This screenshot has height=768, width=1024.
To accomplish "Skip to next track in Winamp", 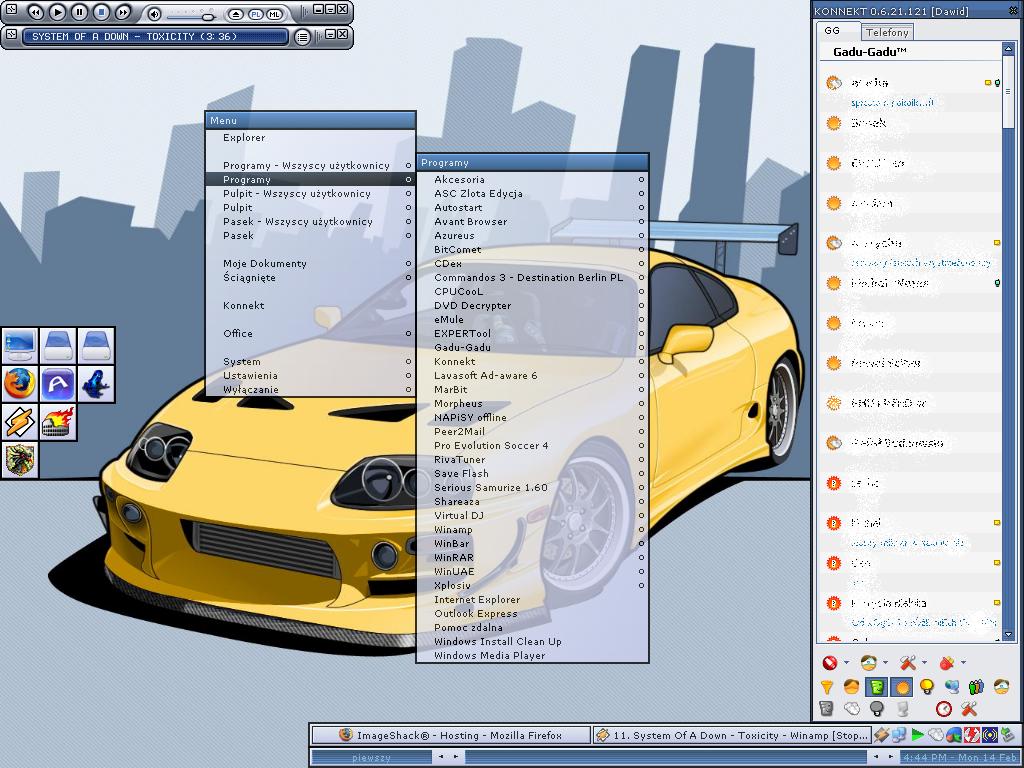I will (122, 12).
